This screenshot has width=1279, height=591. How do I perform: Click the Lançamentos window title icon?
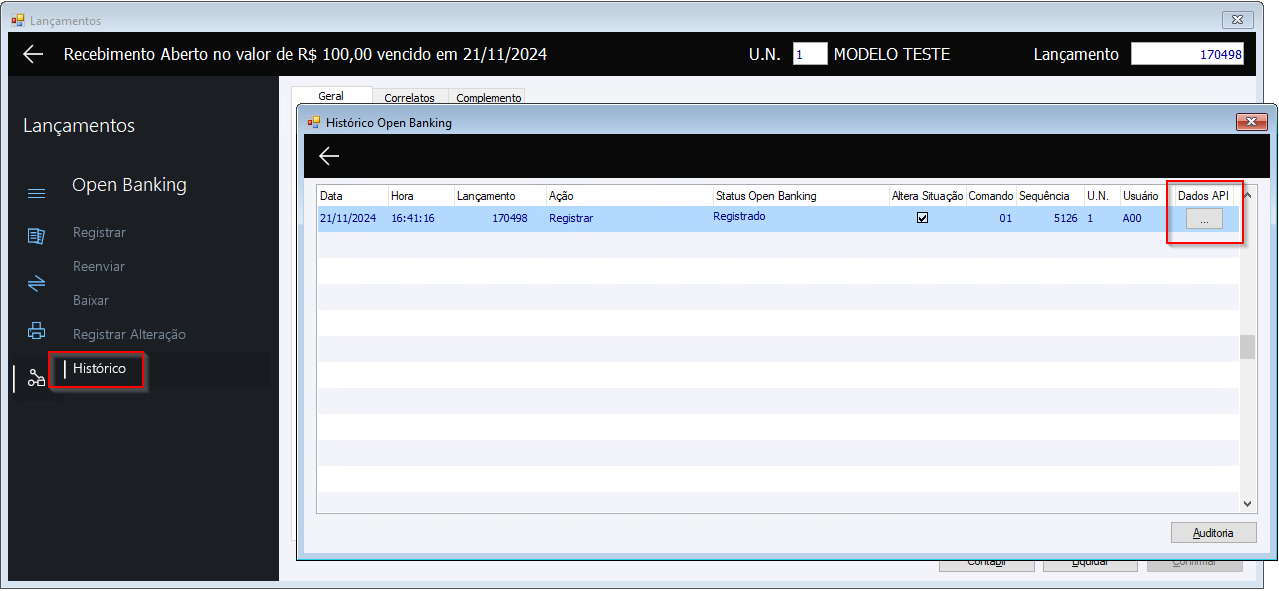(x=17, y=20)
